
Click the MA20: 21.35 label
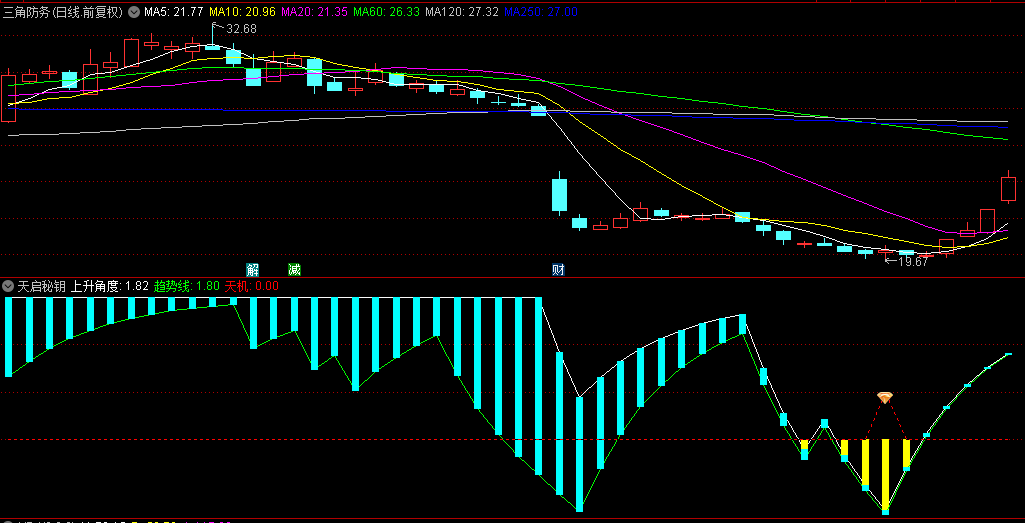314,12
